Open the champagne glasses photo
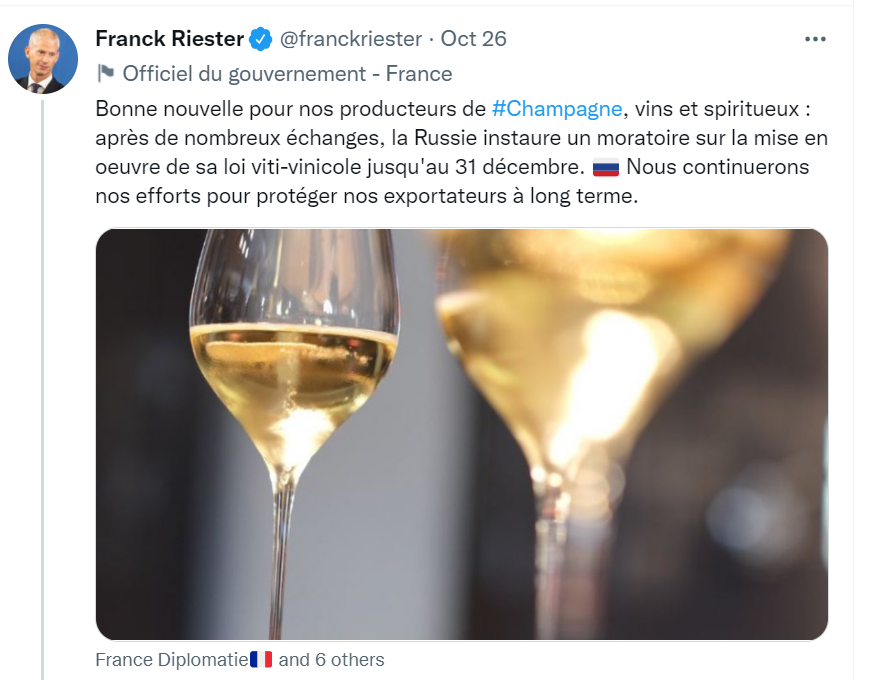The height and width of the screenshot is (680, 875). pyautogui.click(x=461, y=434)
